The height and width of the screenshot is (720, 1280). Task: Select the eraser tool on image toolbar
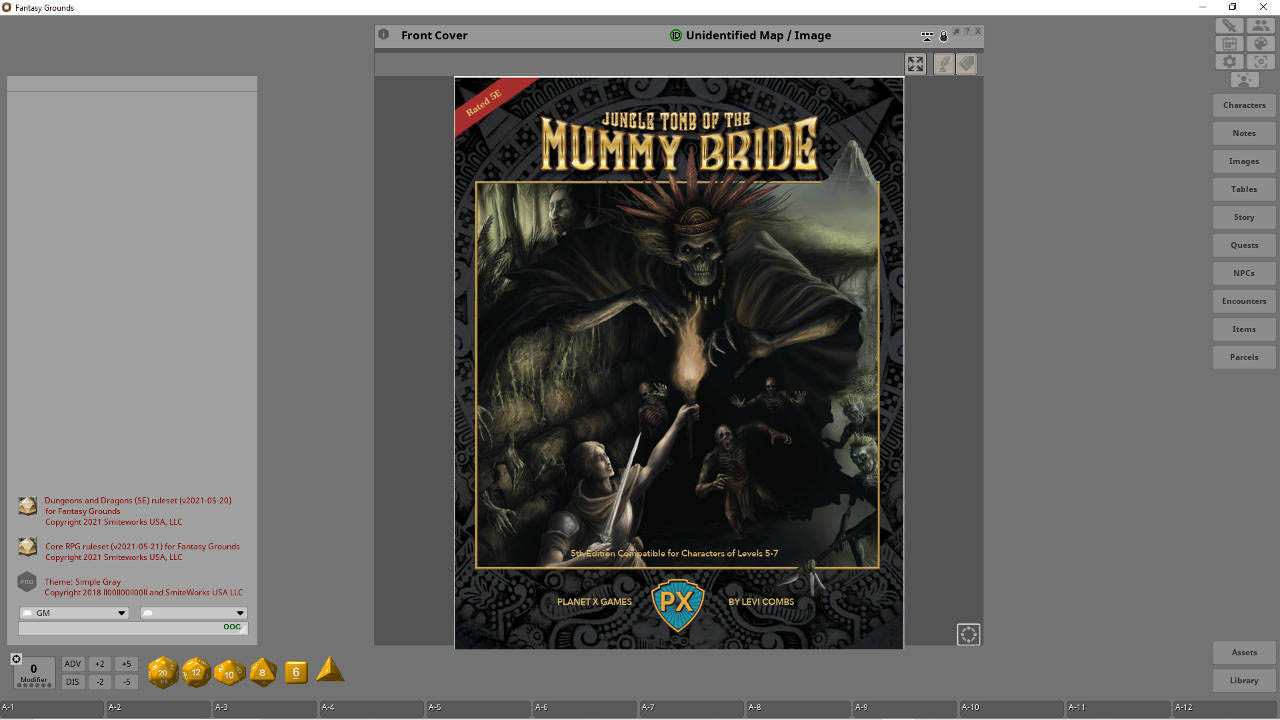click(x=966, y=63)
